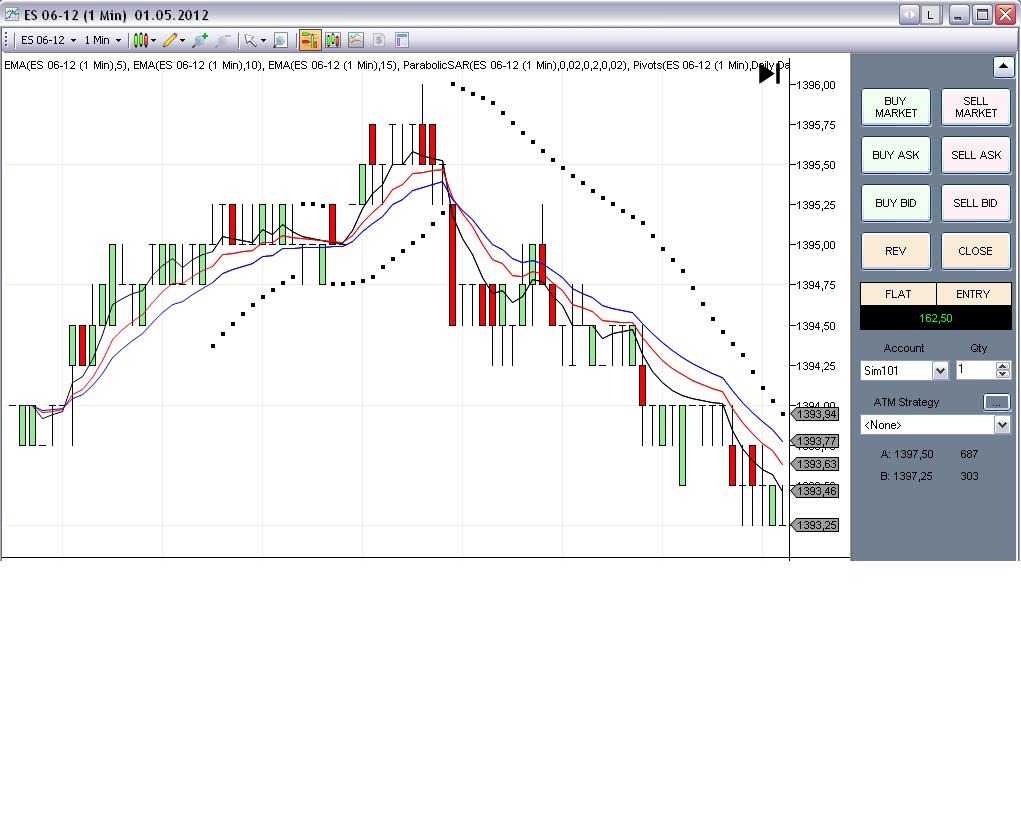Click the BUY MARKET button
This screenshot has height=816, width=1021.
pos(896,107)
